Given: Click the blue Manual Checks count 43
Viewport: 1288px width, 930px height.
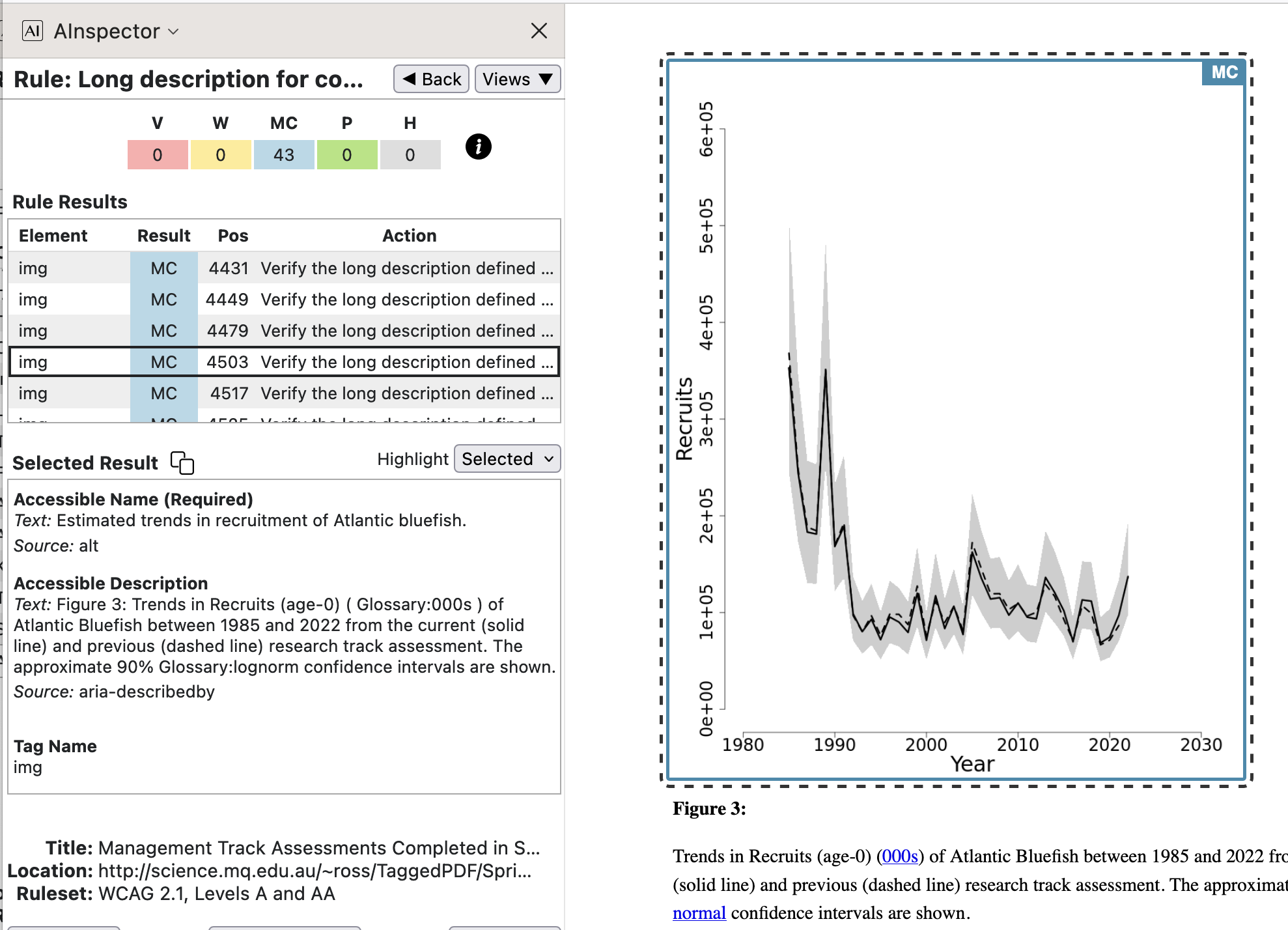Looking at the screenshot, I should coord(283,155).
